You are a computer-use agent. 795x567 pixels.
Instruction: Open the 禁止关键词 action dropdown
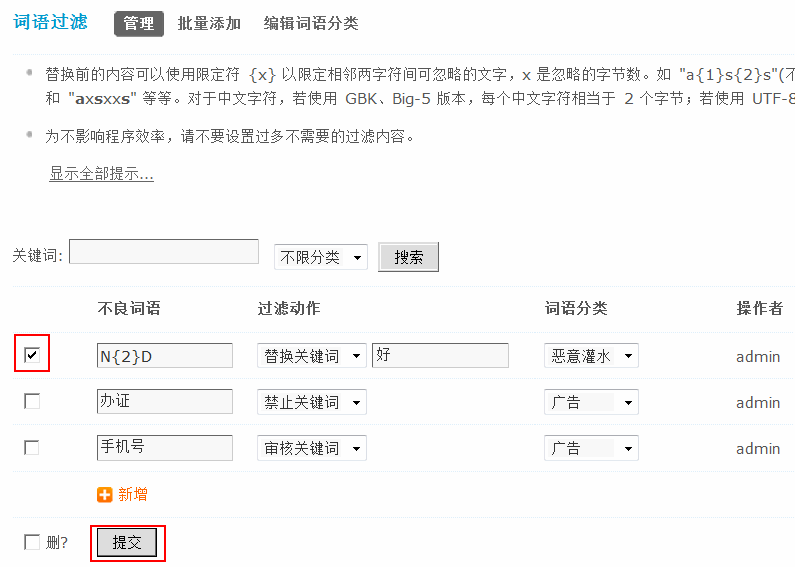click(x=311, y=402)
